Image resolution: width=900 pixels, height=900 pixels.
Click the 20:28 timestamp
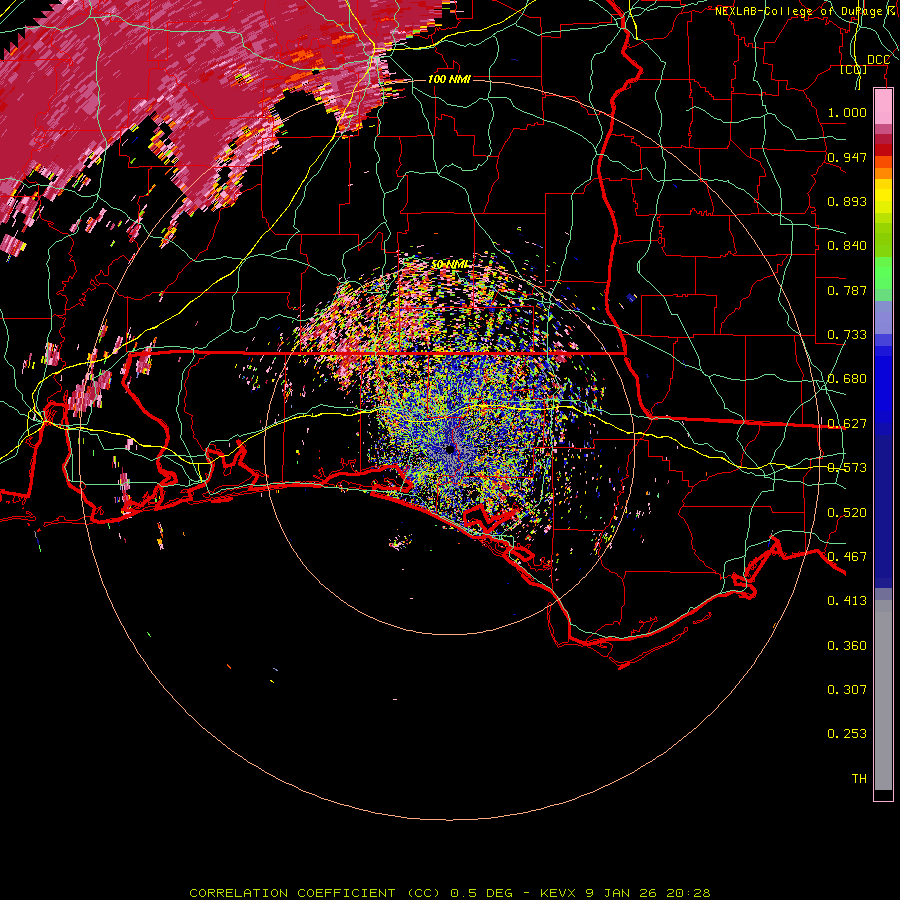(688, 893)
